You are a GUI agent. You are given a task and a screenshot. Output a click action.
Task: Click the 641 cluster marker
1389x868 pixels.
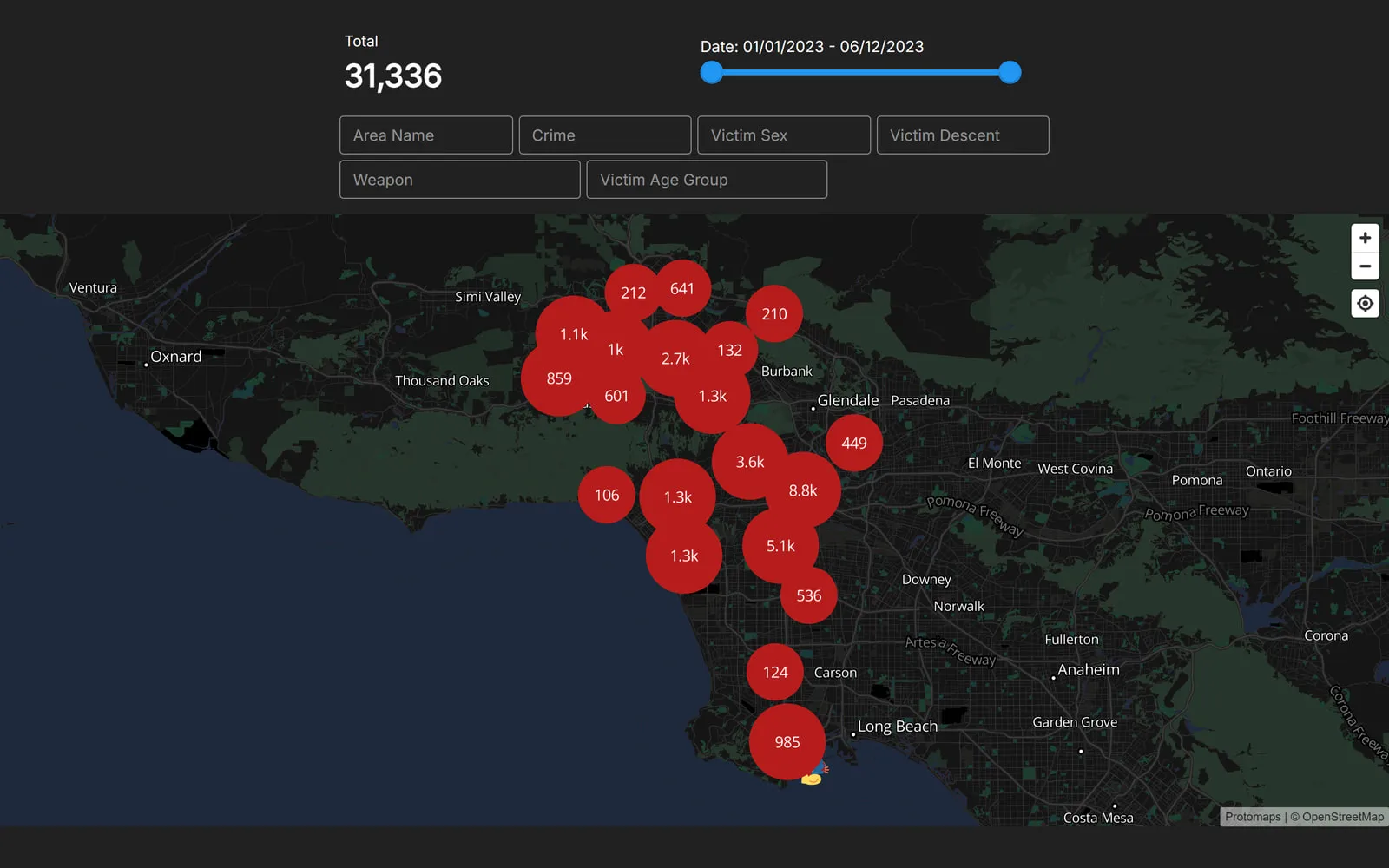(682, 288)
